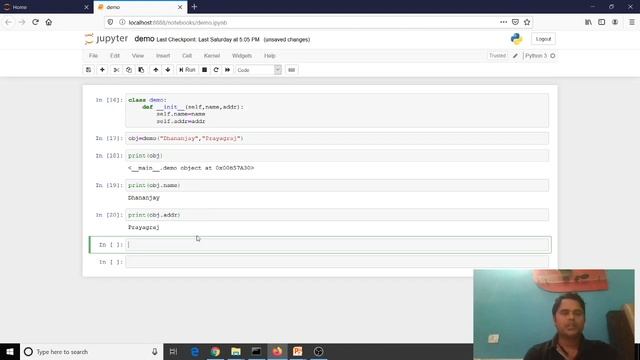Open Firefox account icon

point(615,22)
